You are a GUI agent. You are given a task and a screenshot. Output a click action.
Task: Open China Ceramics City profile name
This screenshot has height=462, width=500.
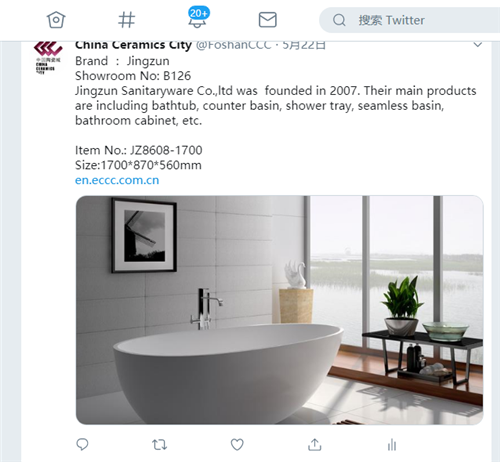(x=133, y=45)
